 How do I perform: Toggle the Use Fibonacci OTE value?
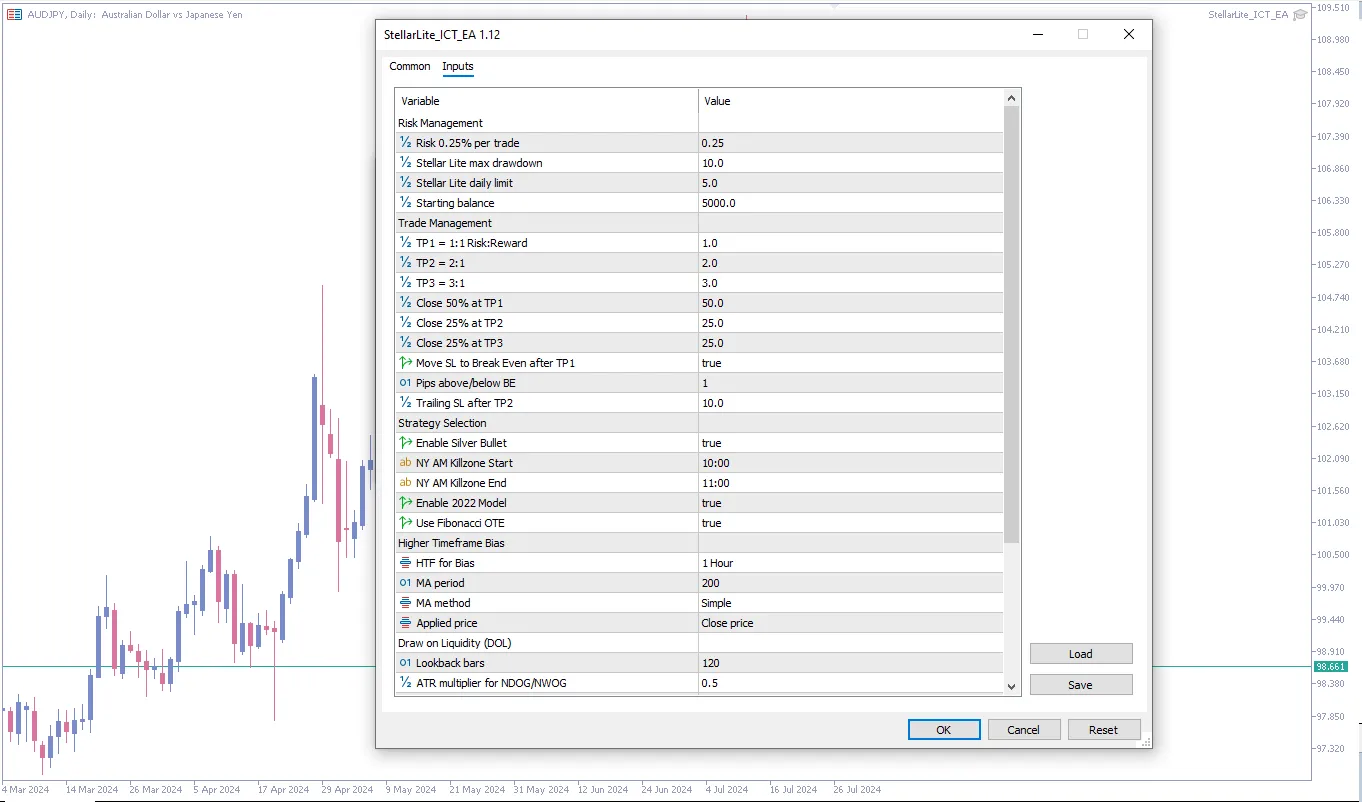pos(850,523)
